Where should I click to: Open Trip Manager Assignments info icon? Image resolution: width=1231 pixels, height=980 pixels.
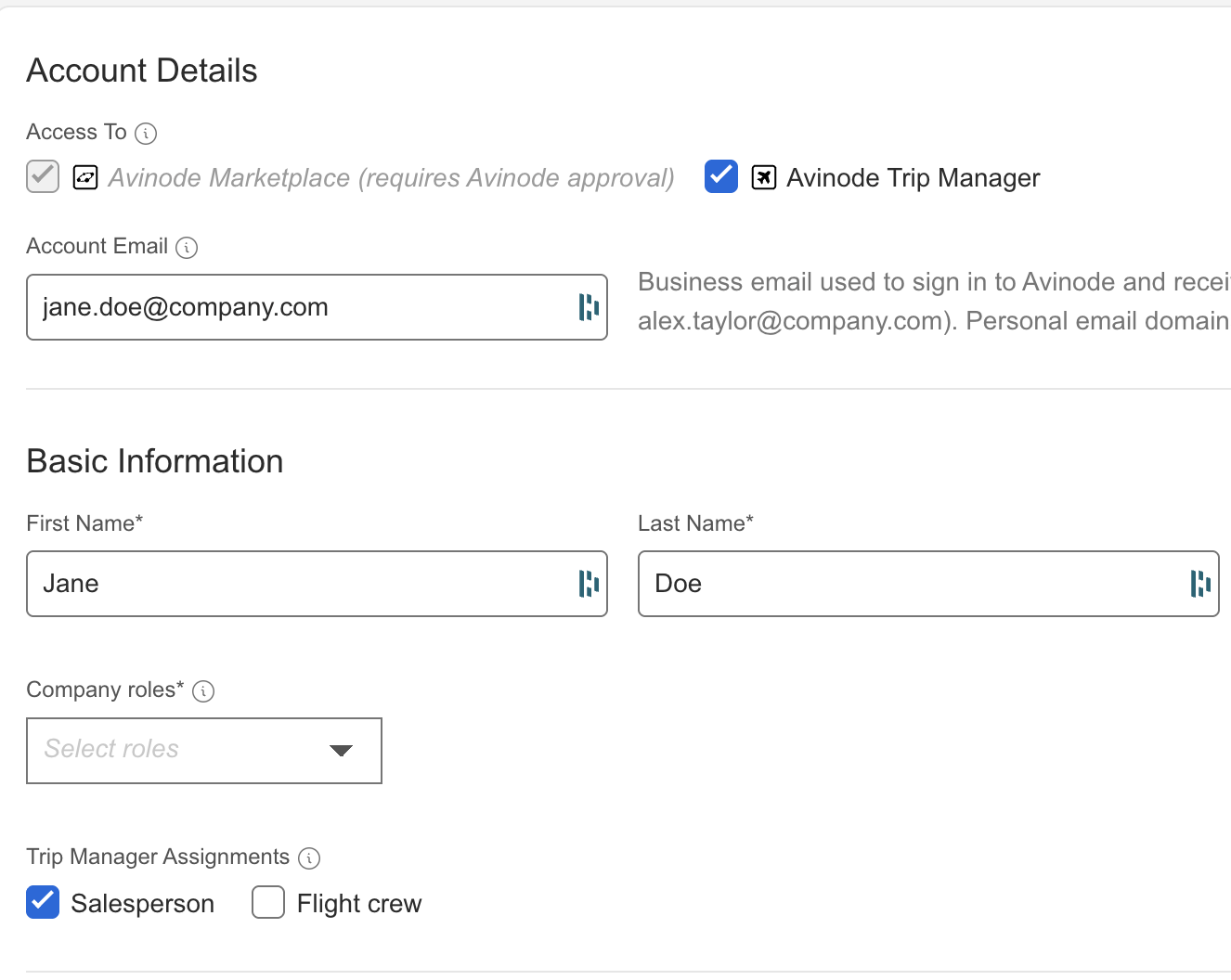point(309,858)
